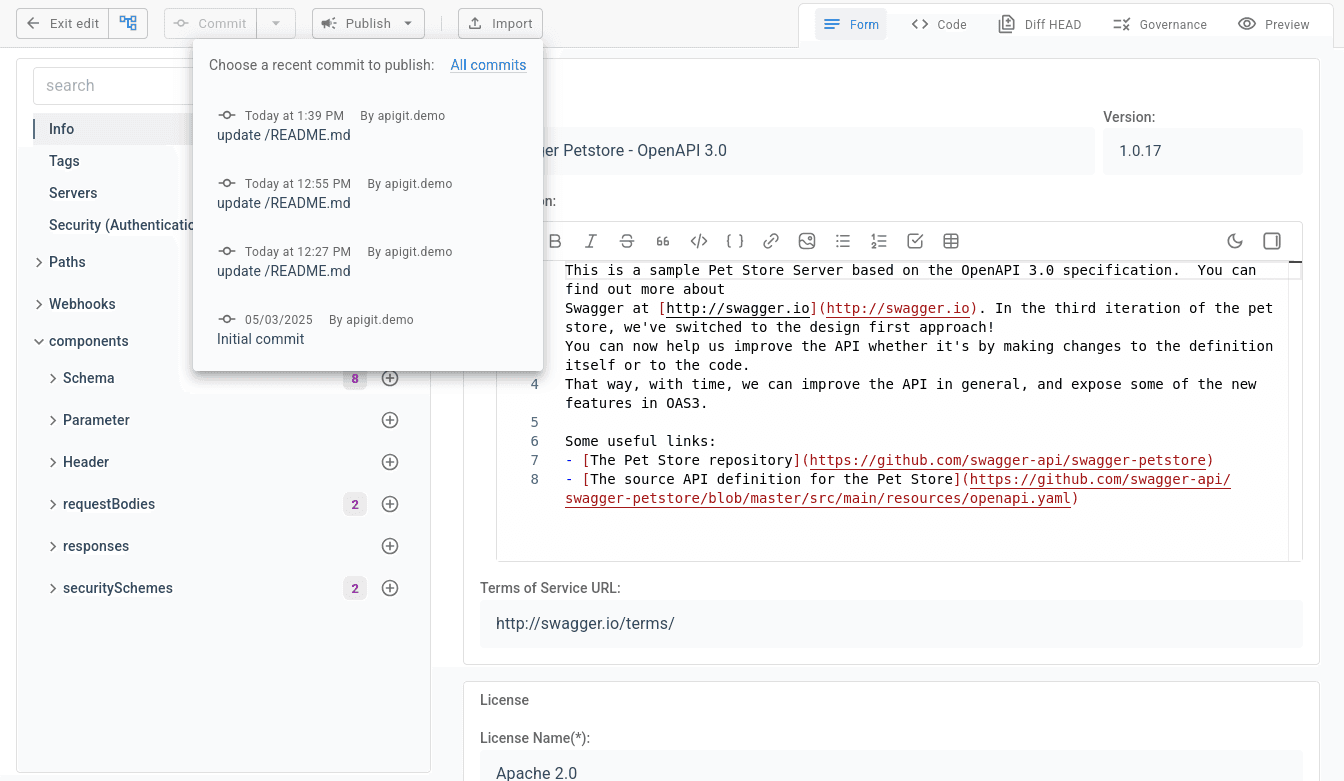Add a new securitySchemes component
This screenshot has width=1344, height=781.
tap(390, 588)
